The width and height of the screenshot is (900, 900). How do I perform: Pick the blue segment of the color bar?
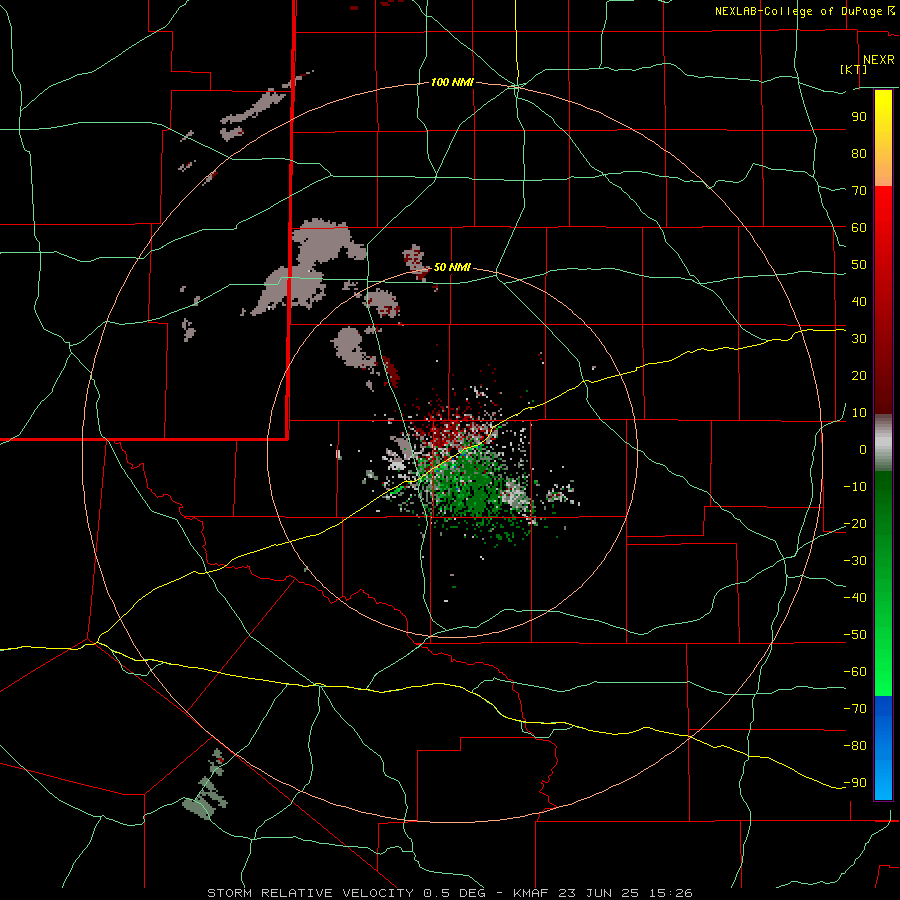pos(883,747)
